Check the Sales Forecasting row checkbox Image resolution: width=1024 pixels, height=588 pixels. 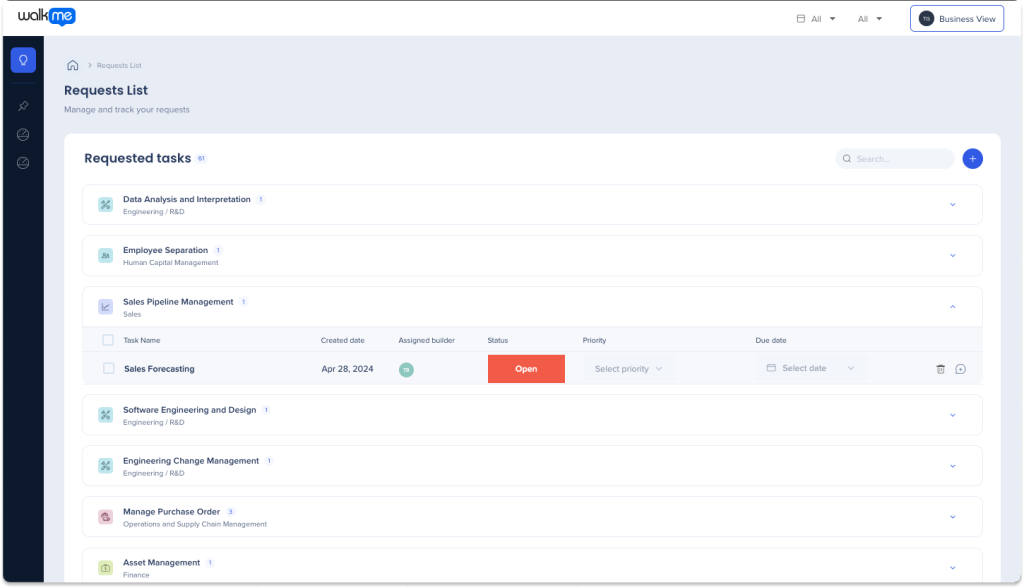coord(109,368)
